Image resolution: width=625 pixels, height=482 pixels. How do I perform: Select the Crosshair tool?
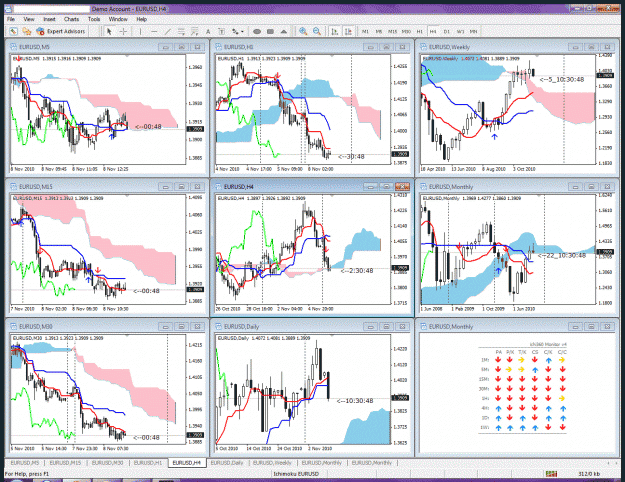[124, 31]
